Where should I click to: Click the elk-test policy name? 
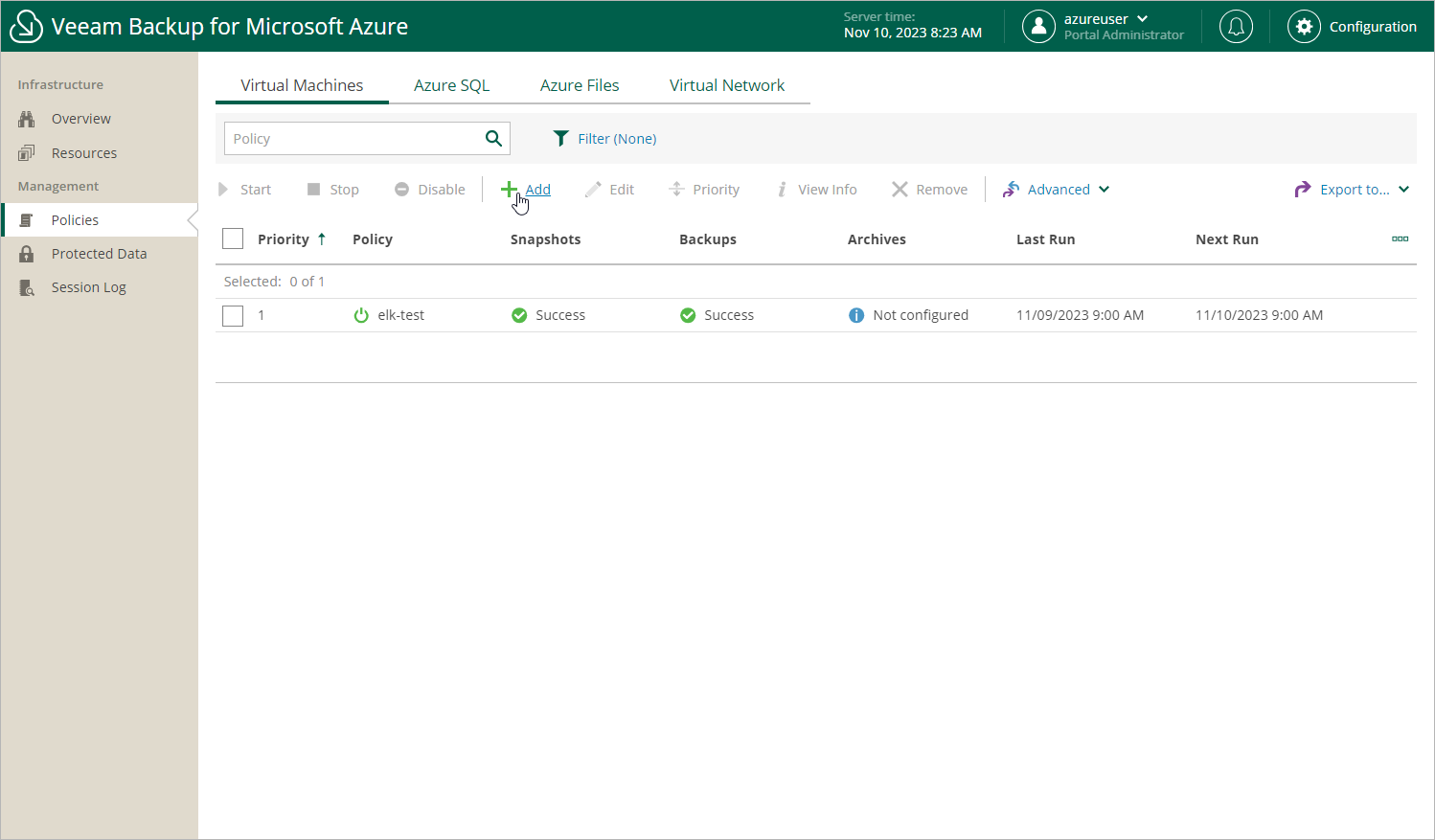[400, 315]
